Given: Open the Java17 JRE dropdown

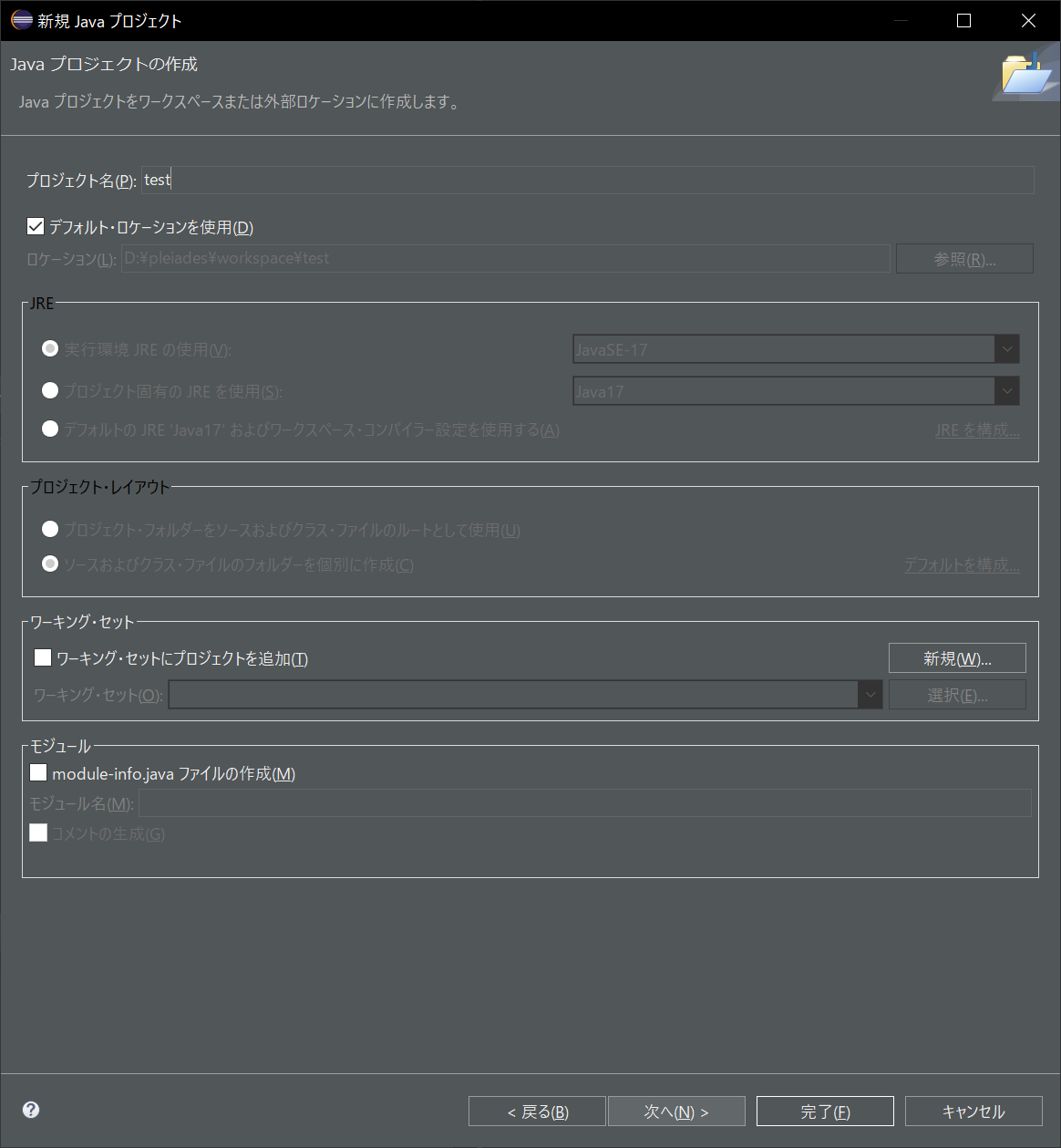Looking at the screenshot, I should (1006, 390).
